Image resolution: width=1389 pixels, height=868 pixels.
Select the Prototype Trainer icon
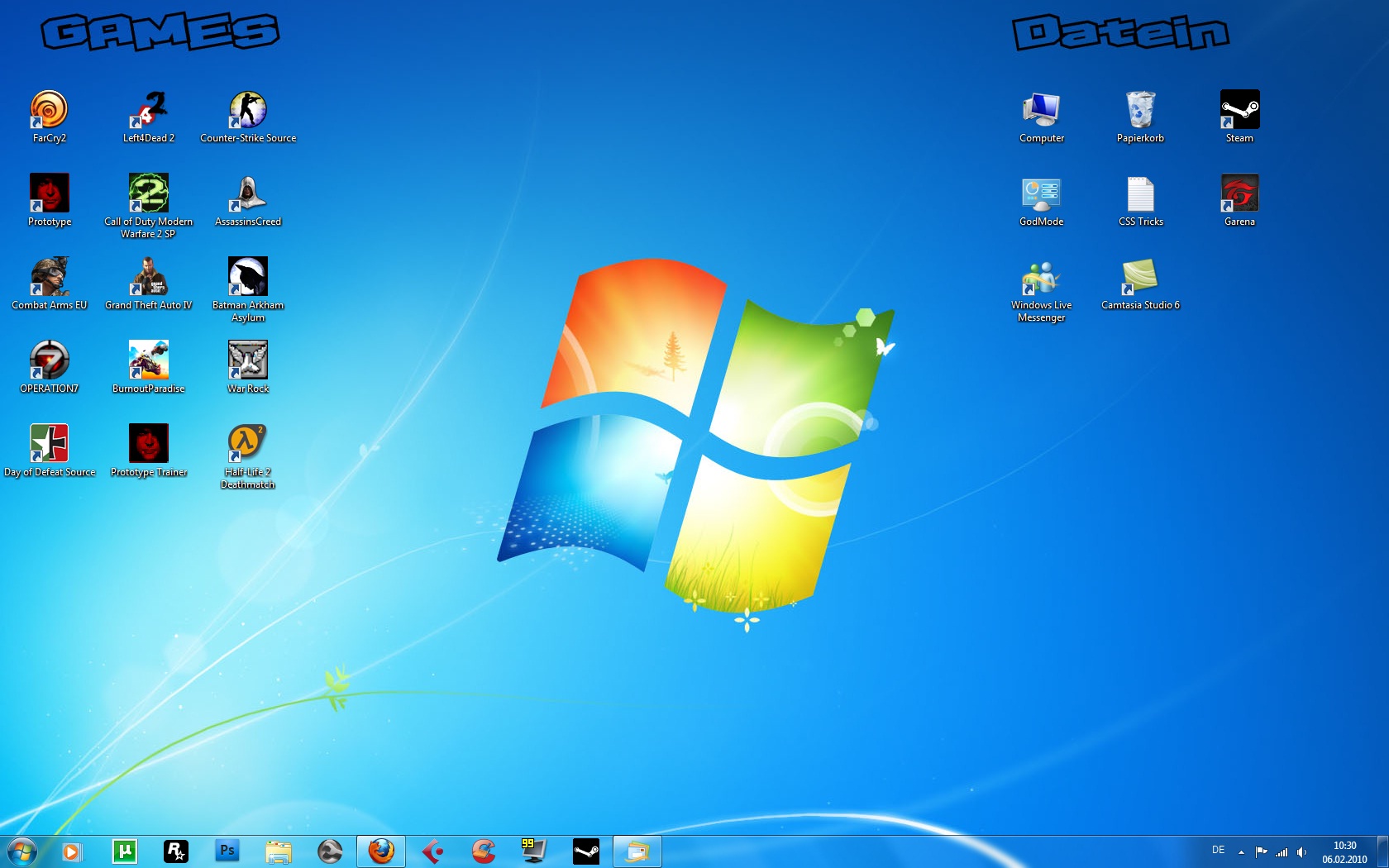pos(149,451)
